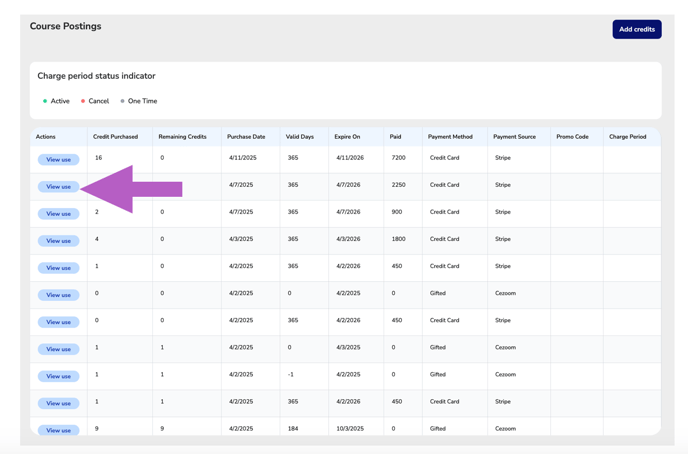The width and height of the screenshot is (688, 454).
Task: Click the green Active indicator dot
Action: (x=45, y=101)
